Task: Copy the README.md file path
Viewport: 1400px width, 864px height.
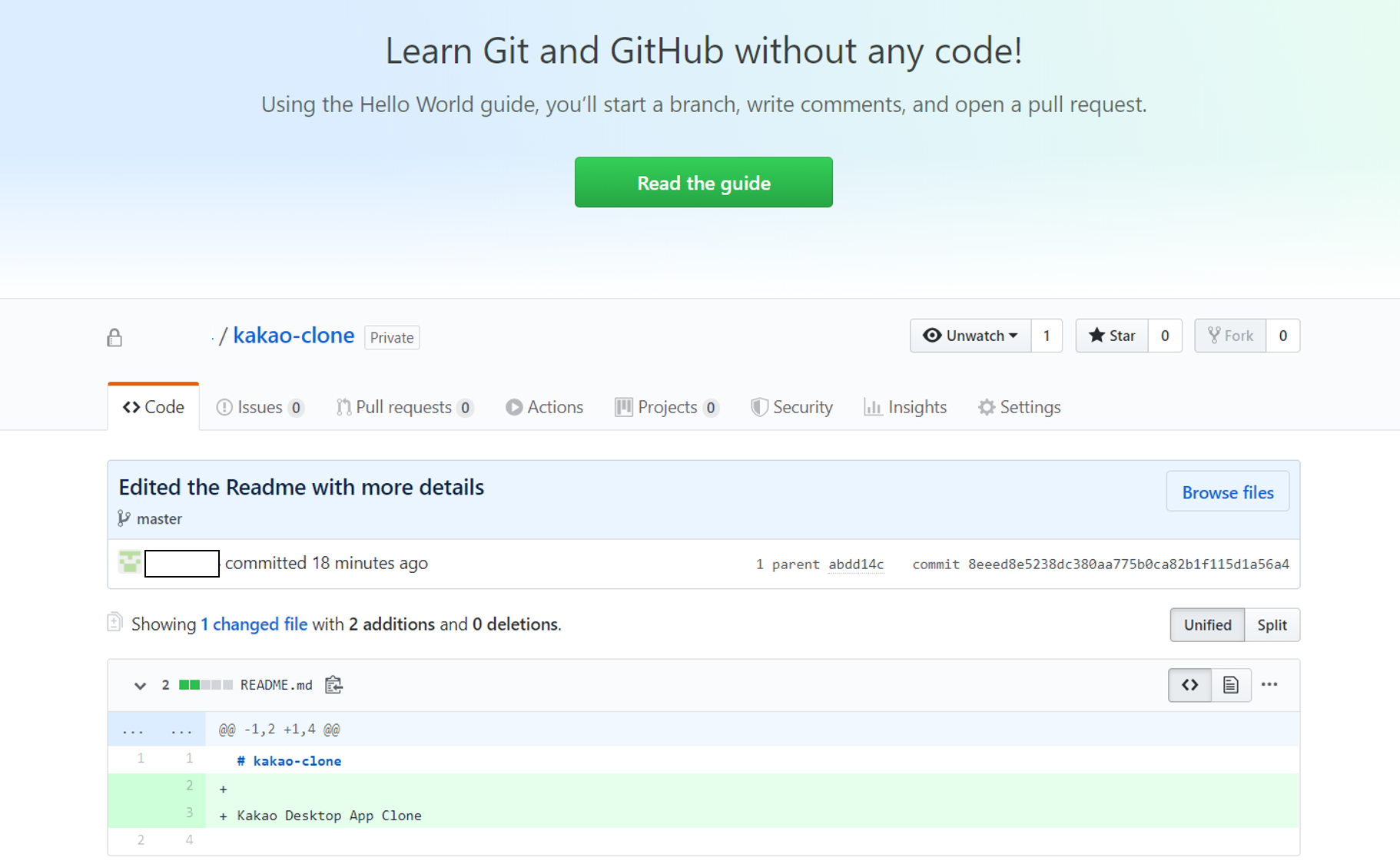Action: [333, 684]
